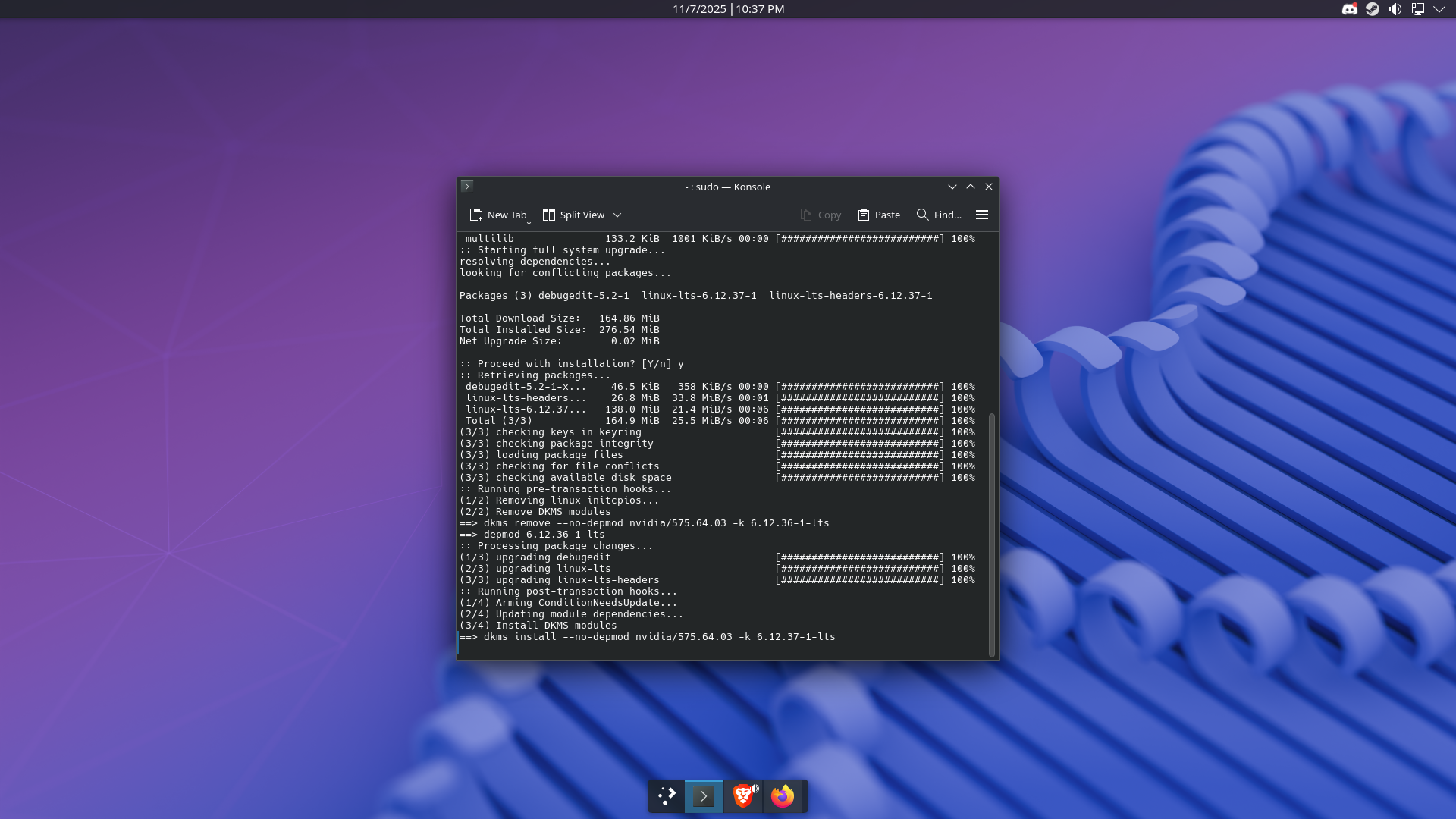
Task: Open the Find search bar
Action: point(939,215)
